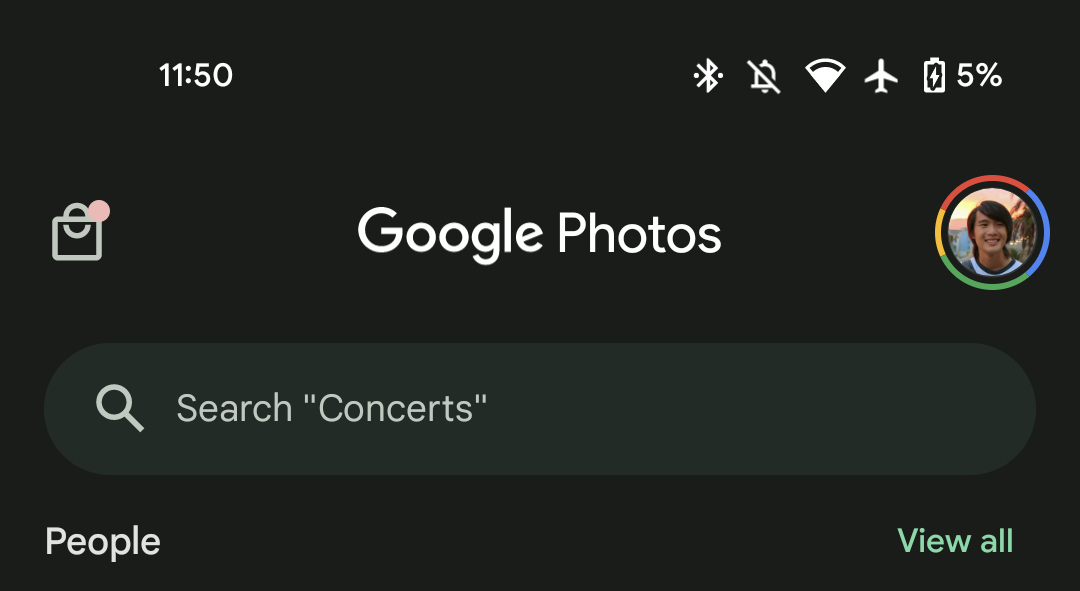The image size is (1080, 591).
Task: Tap the charging battery status icon
Action: pyautogui.click(x=933, y=76)
